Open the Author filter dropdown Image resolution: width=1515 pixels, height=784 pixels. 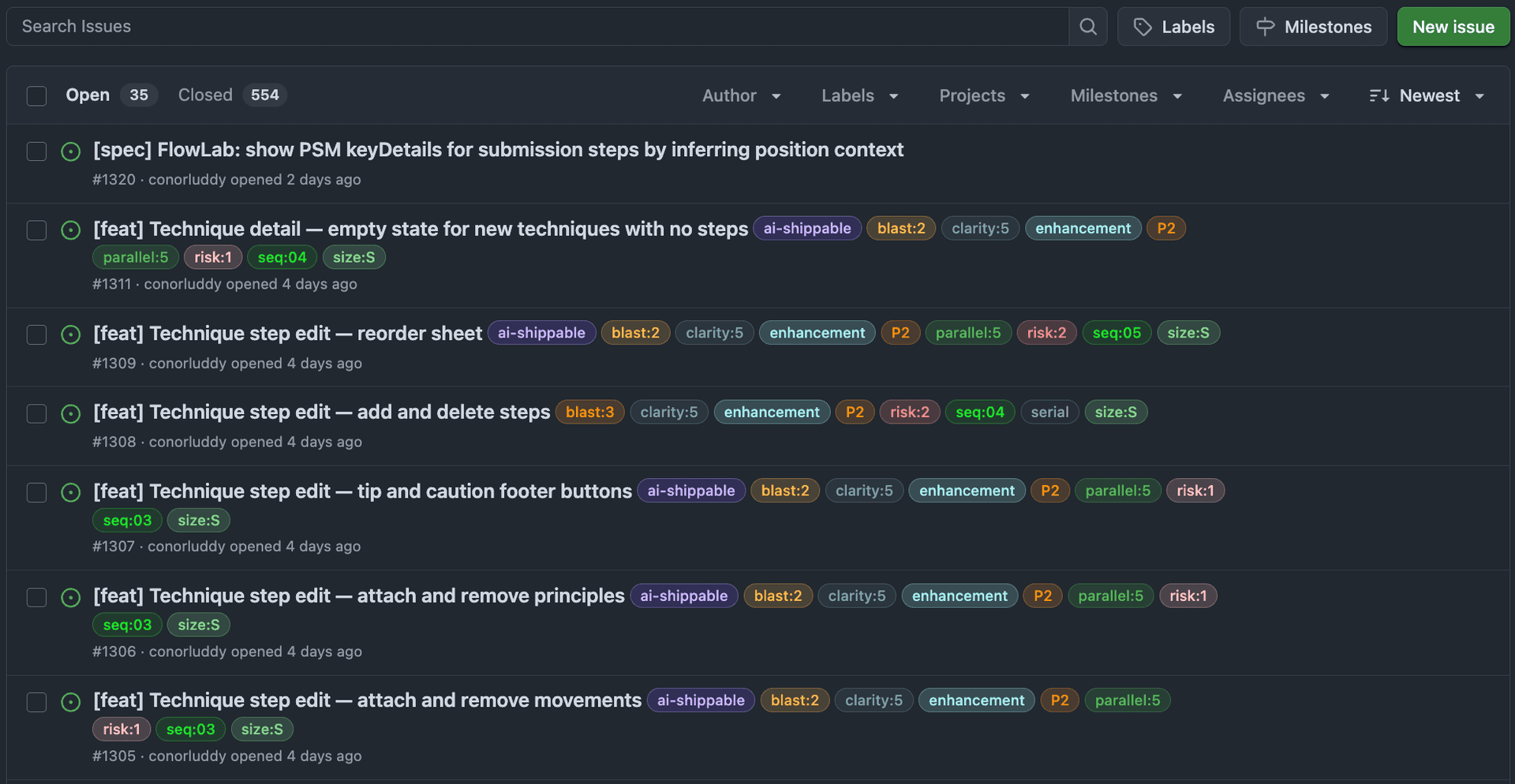click(741, 95)
